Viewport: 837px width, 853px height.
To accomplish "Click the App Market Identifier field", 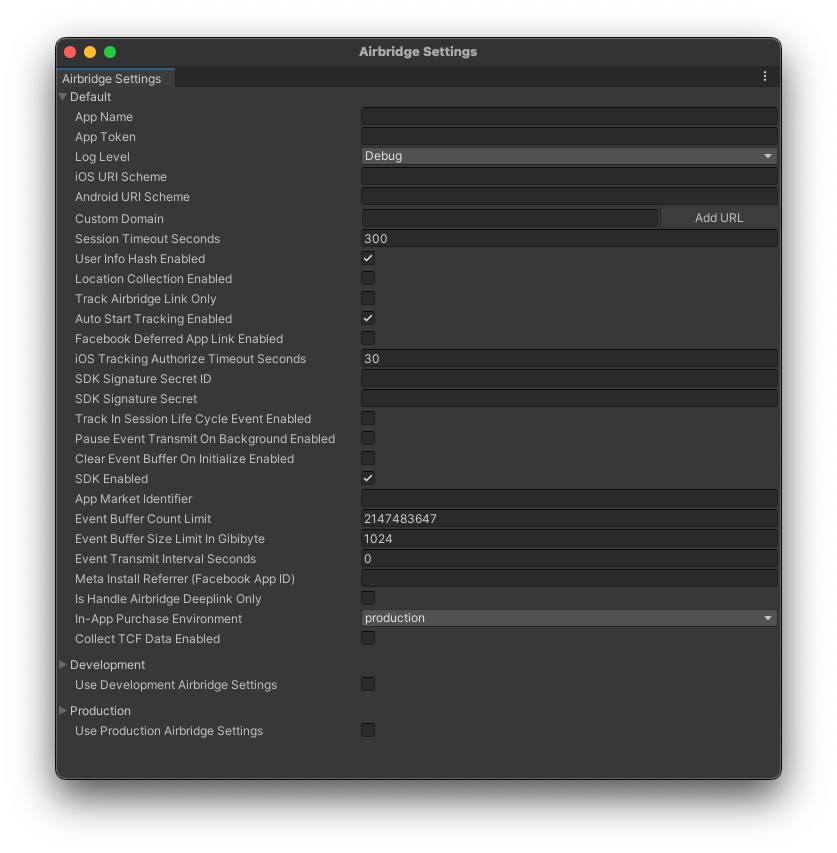I will tap(569, 498).
